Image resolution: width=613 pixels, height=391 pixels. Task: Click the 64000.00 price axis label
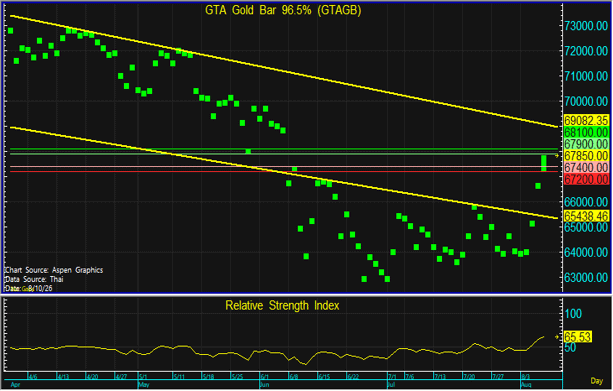[x=586, y=252]
